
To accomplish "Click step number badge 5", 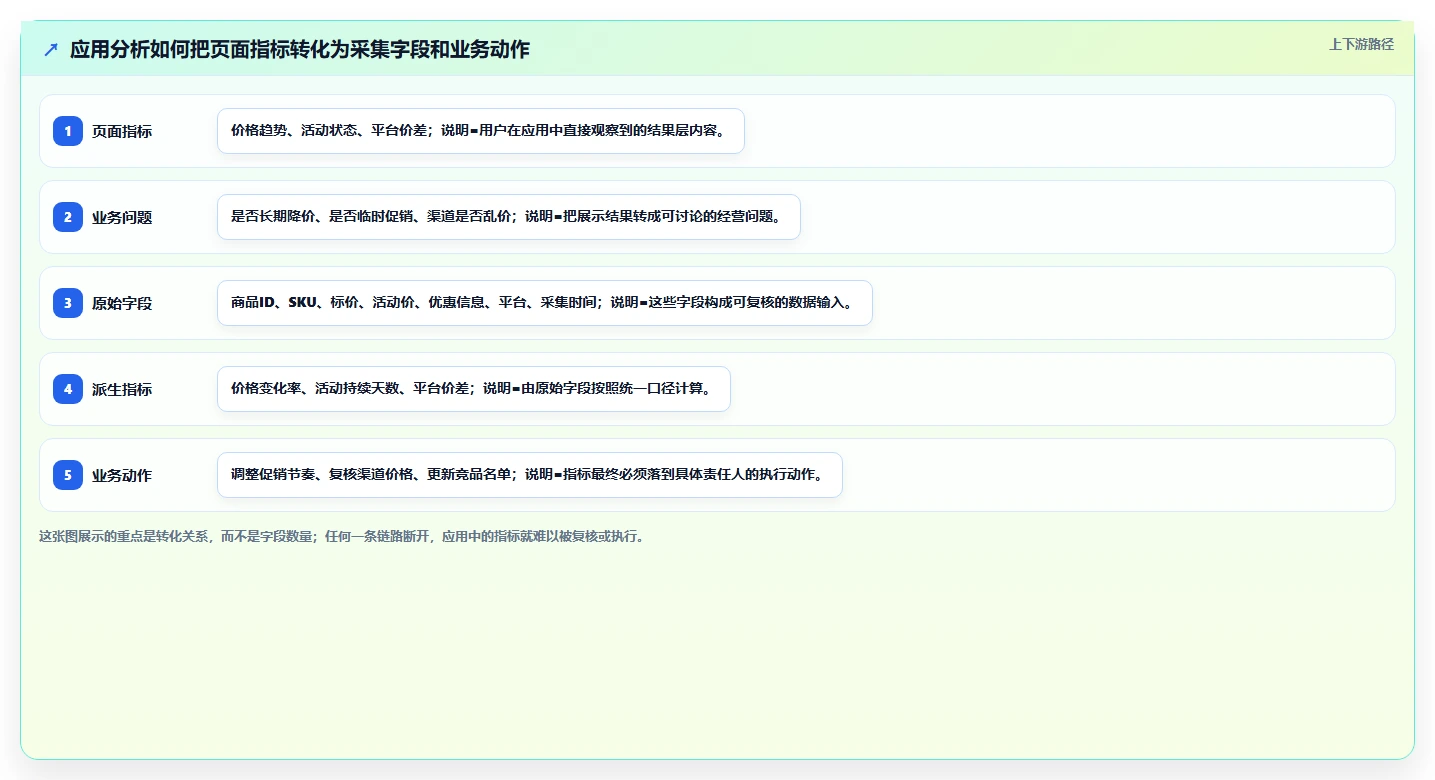I will pyautogui.click(x=68, y=475).
